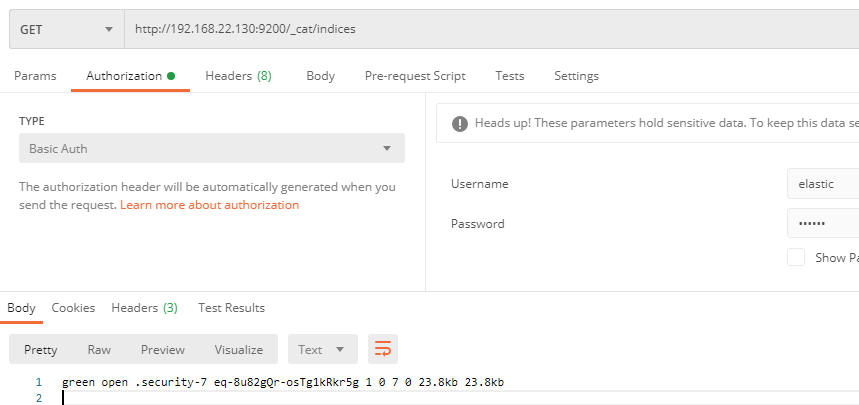Switch to the Preview response view
859x405 pixels.
click(163, 350)
